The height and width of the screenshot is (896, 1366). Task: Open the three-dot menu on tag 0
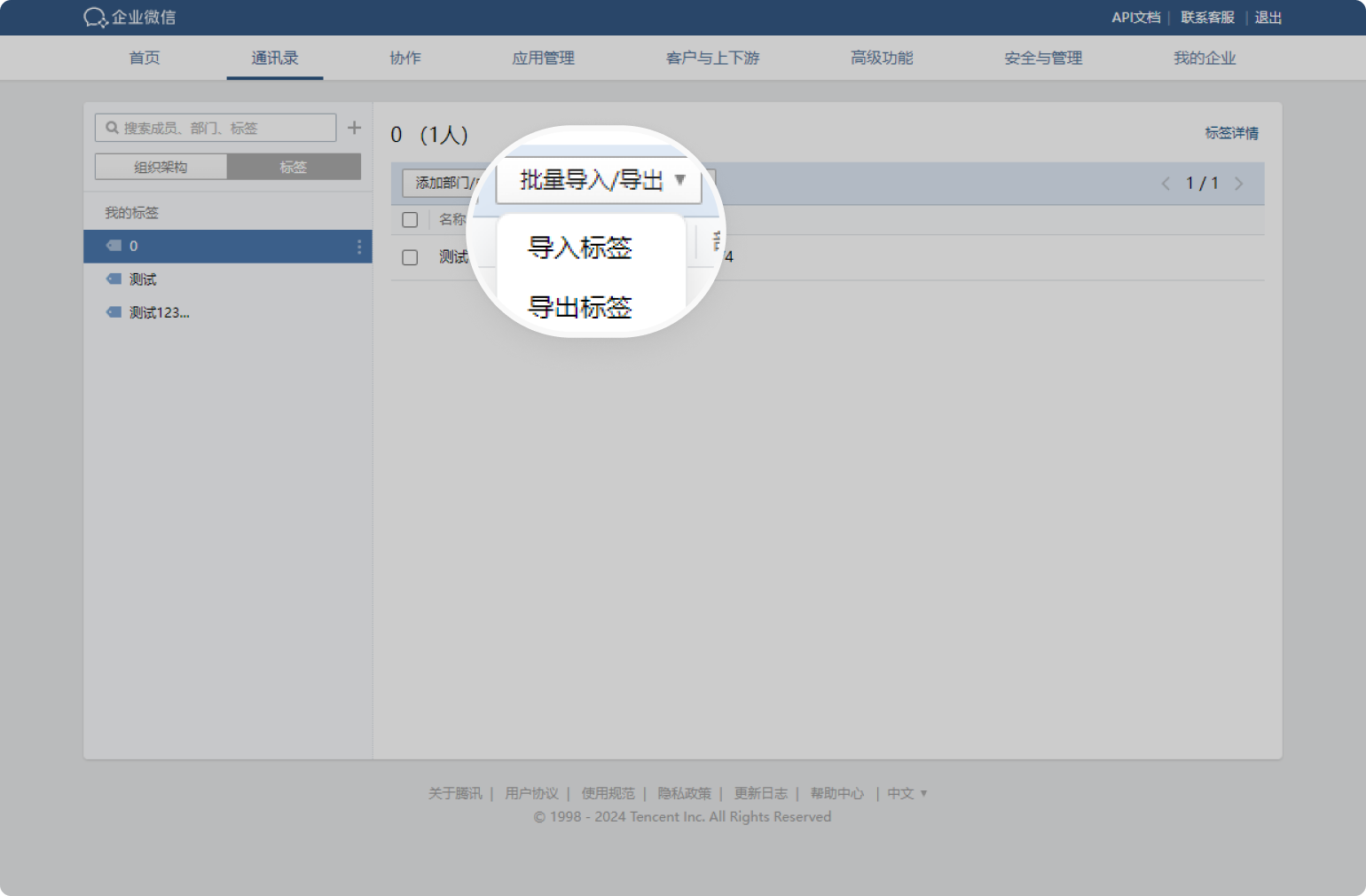359,247
